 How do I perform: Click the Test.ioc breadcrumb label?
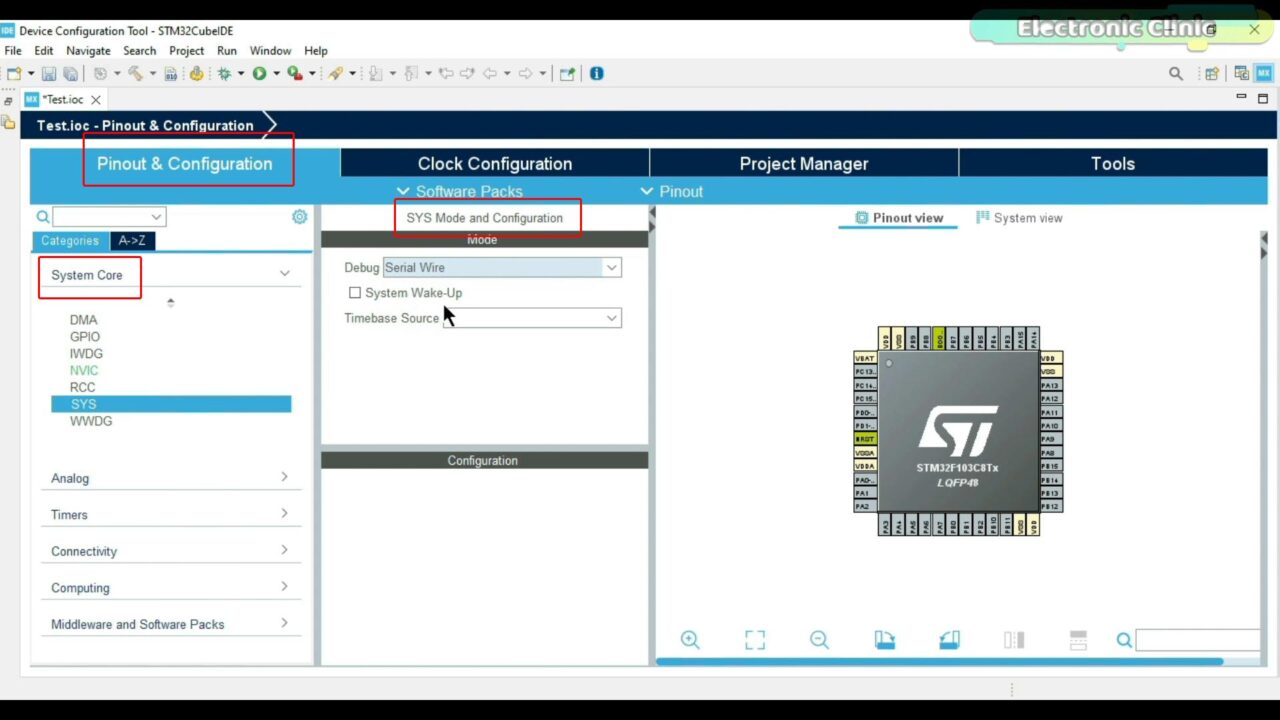point(145,125)
